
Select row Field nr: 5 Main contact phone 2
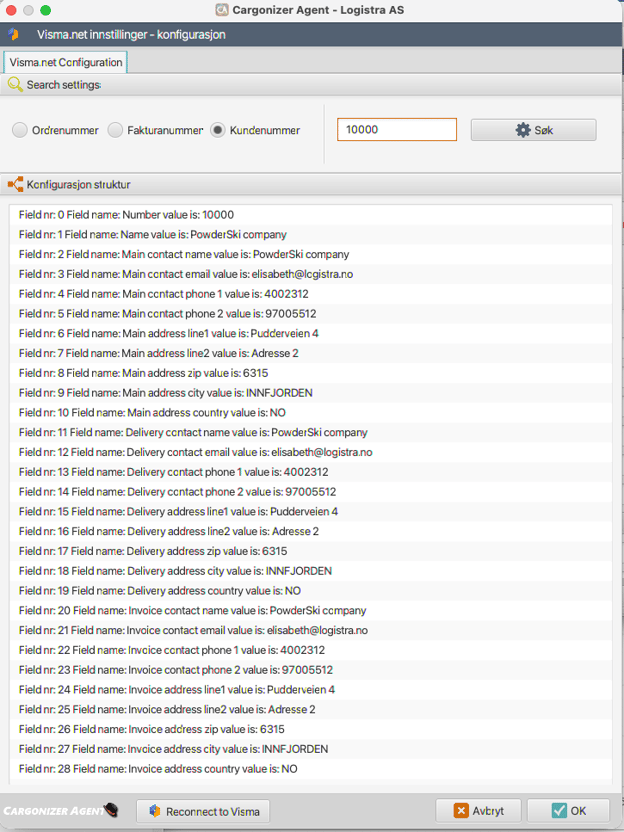click(x=311, y=314)
